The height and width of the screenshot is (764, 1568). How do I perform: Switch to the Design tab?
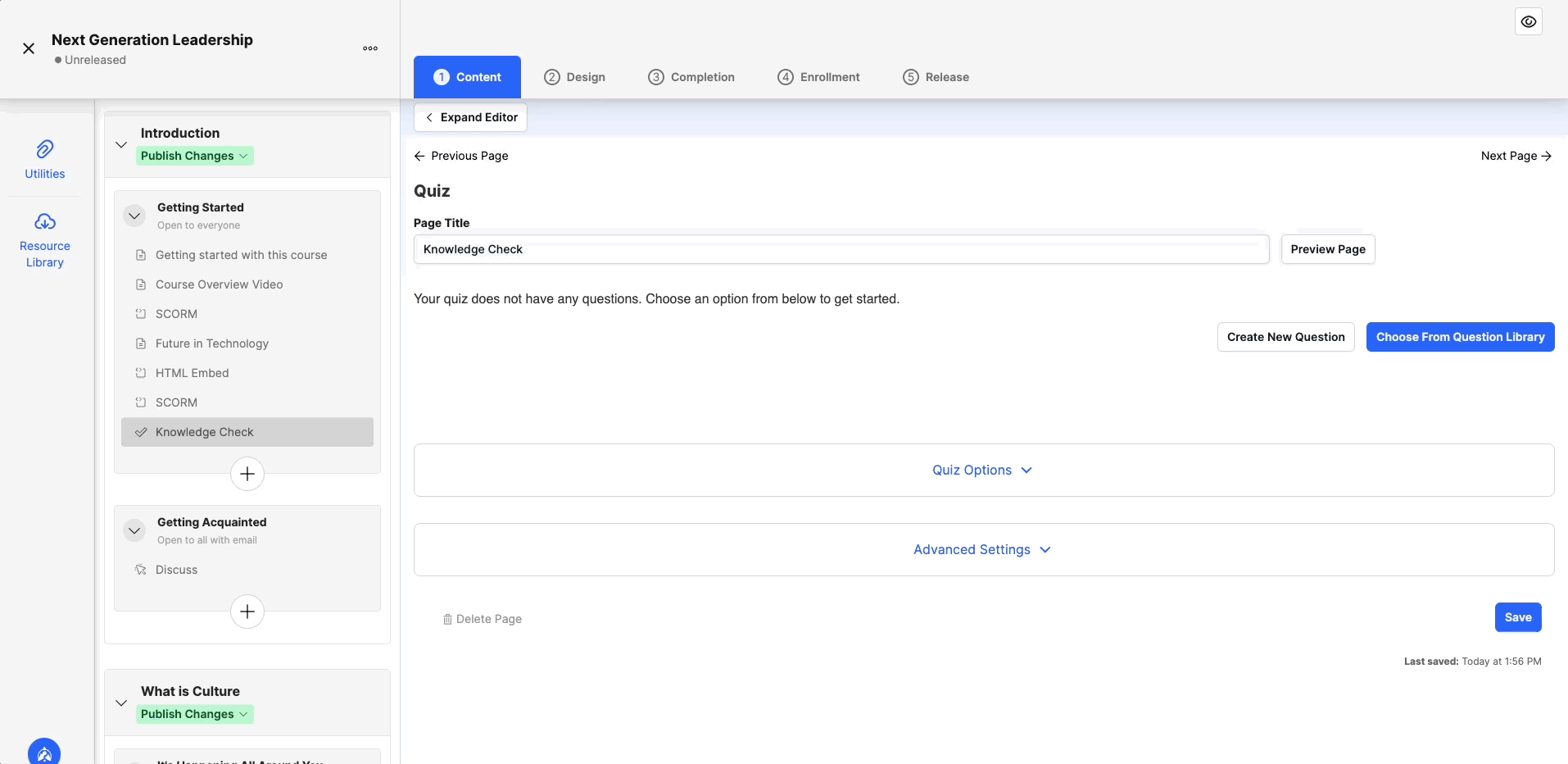pyautogui.click(x=576, y=76)
